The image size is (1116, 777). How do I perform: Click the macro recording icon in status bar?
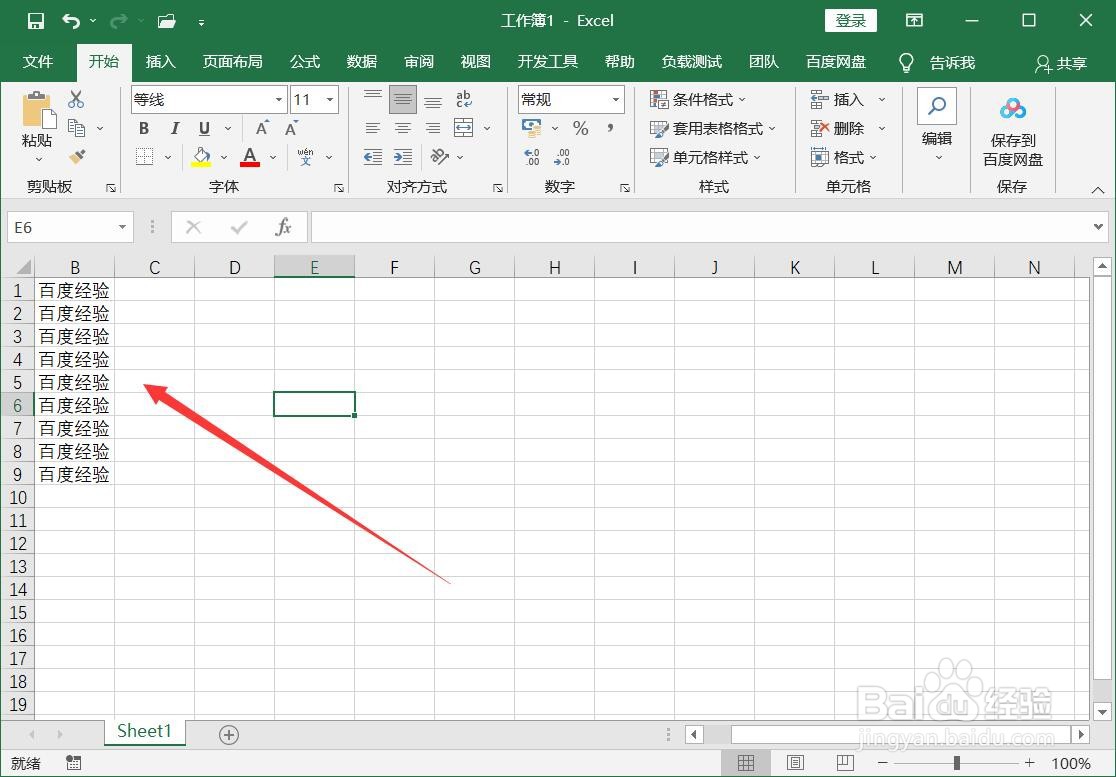(x=73, y=763)
